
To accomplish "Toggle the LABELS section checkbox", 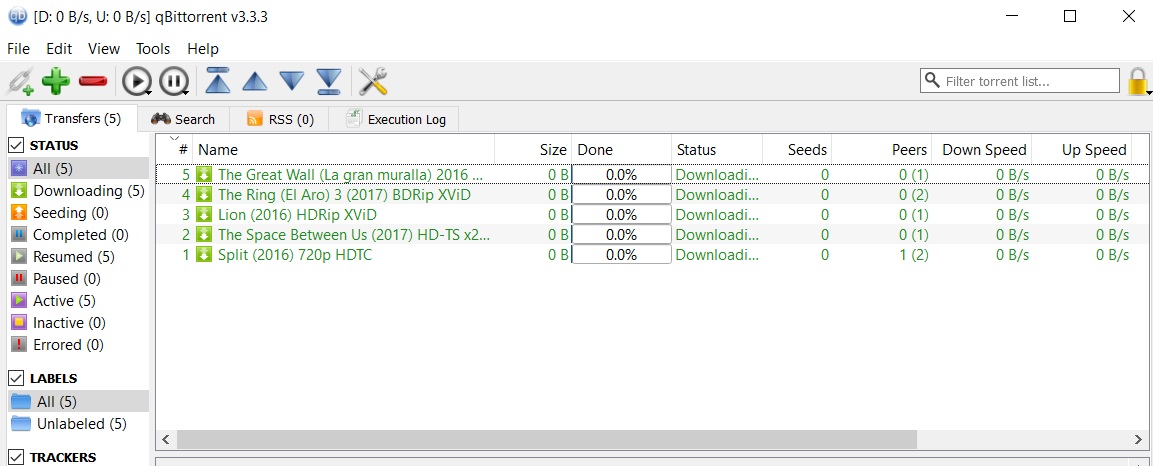I will pos(16,379).
